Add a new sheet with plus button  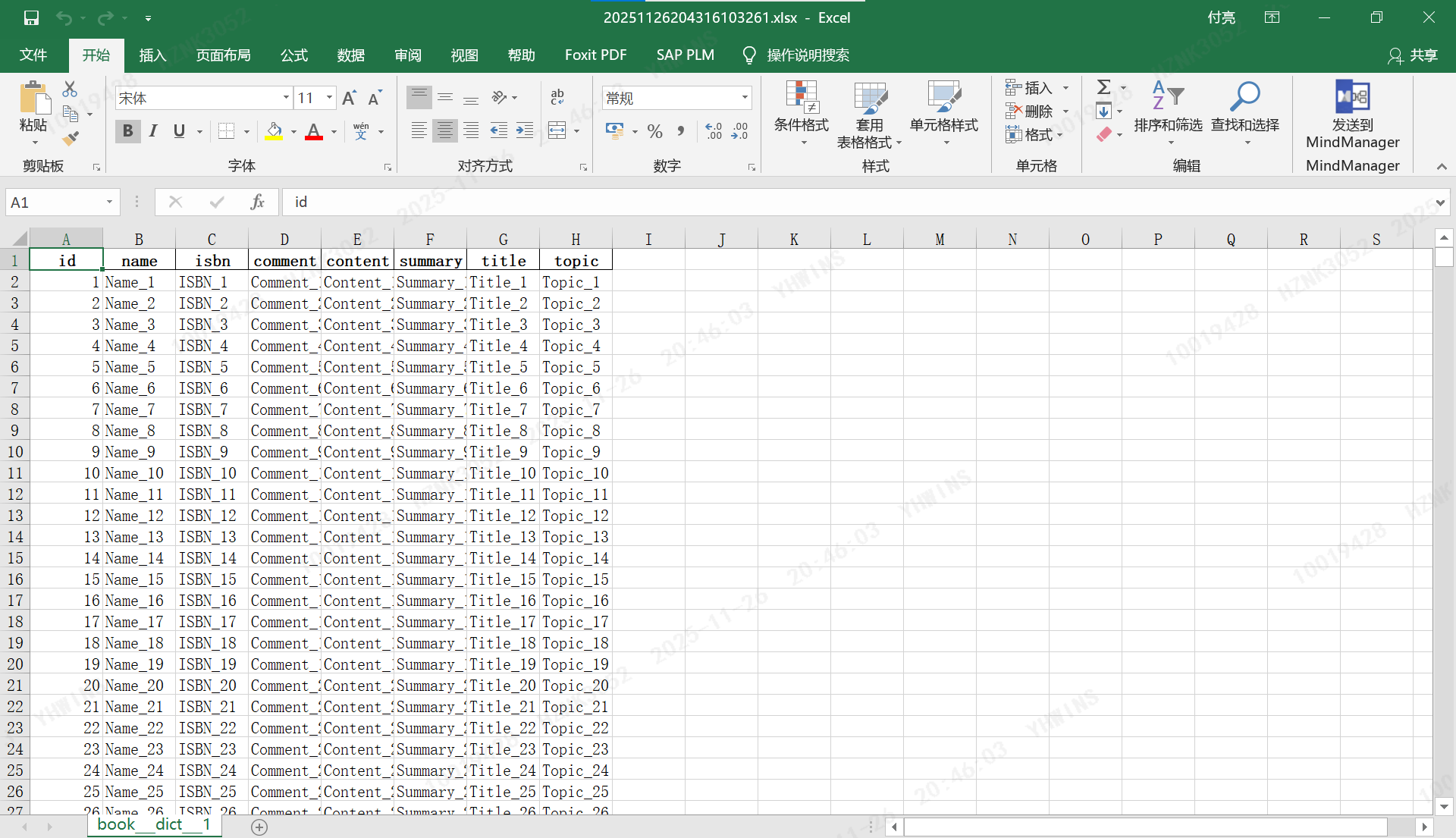pos(259,827)
